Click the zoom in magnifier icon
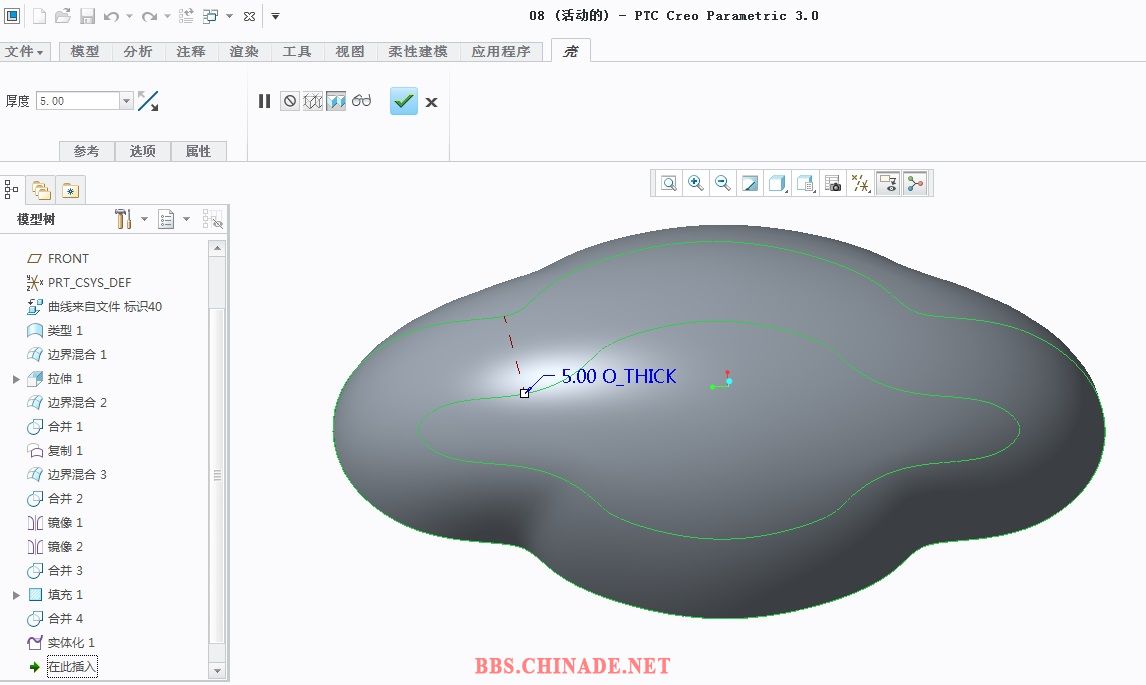 696,183
